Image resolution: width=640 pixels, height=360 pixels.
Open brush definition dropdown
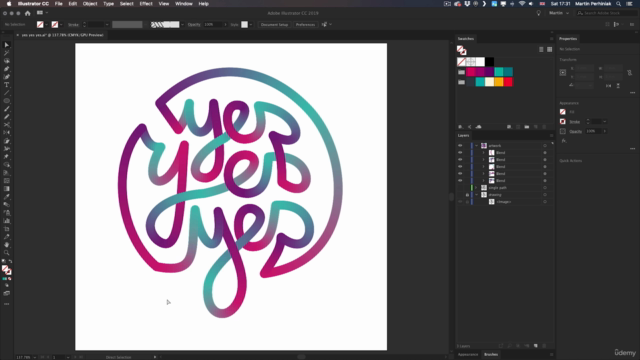click(x=182, y=24)
